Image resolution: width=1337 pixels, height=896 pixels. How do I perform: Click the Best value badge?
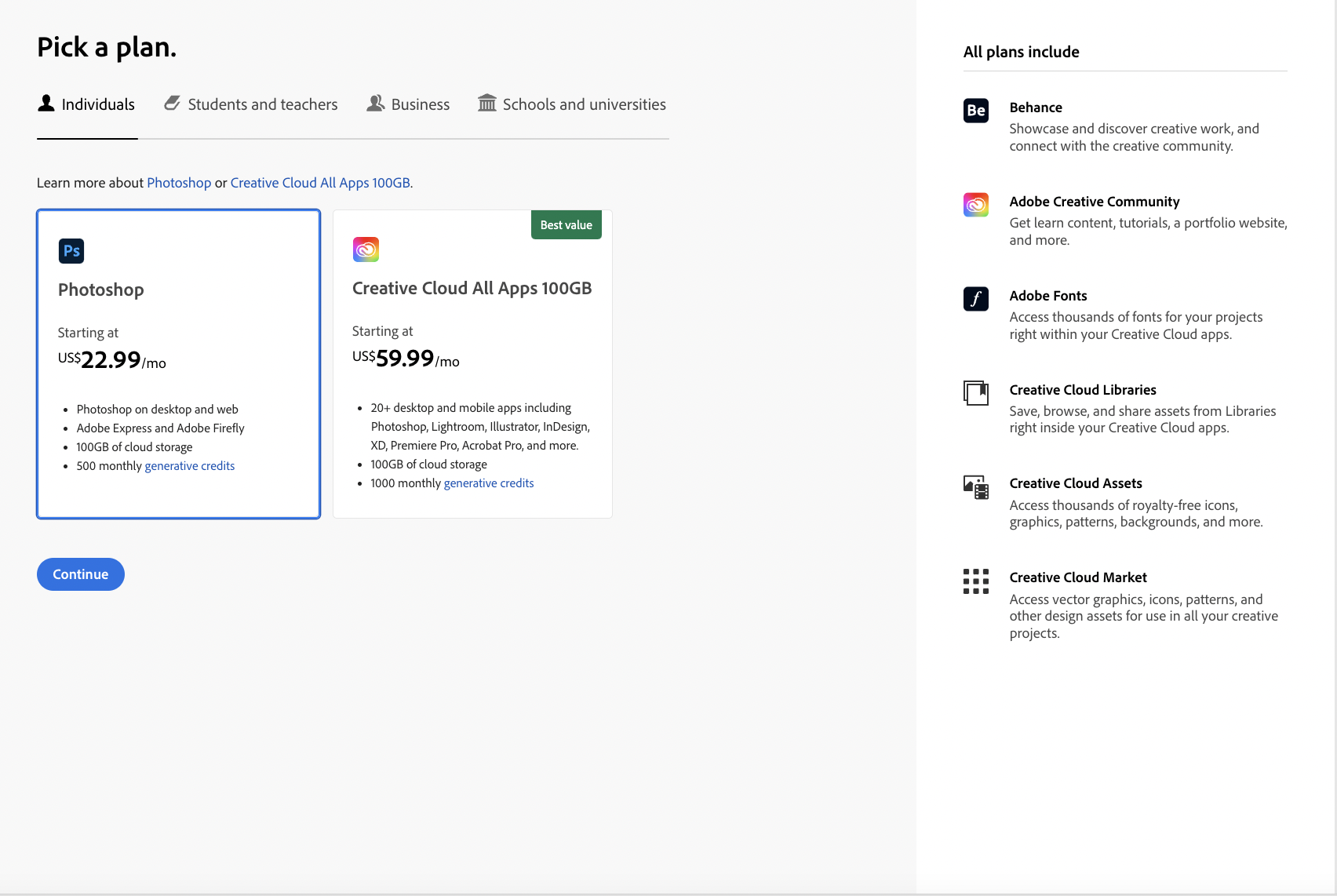pyautogui.click(x=566, y=224)
